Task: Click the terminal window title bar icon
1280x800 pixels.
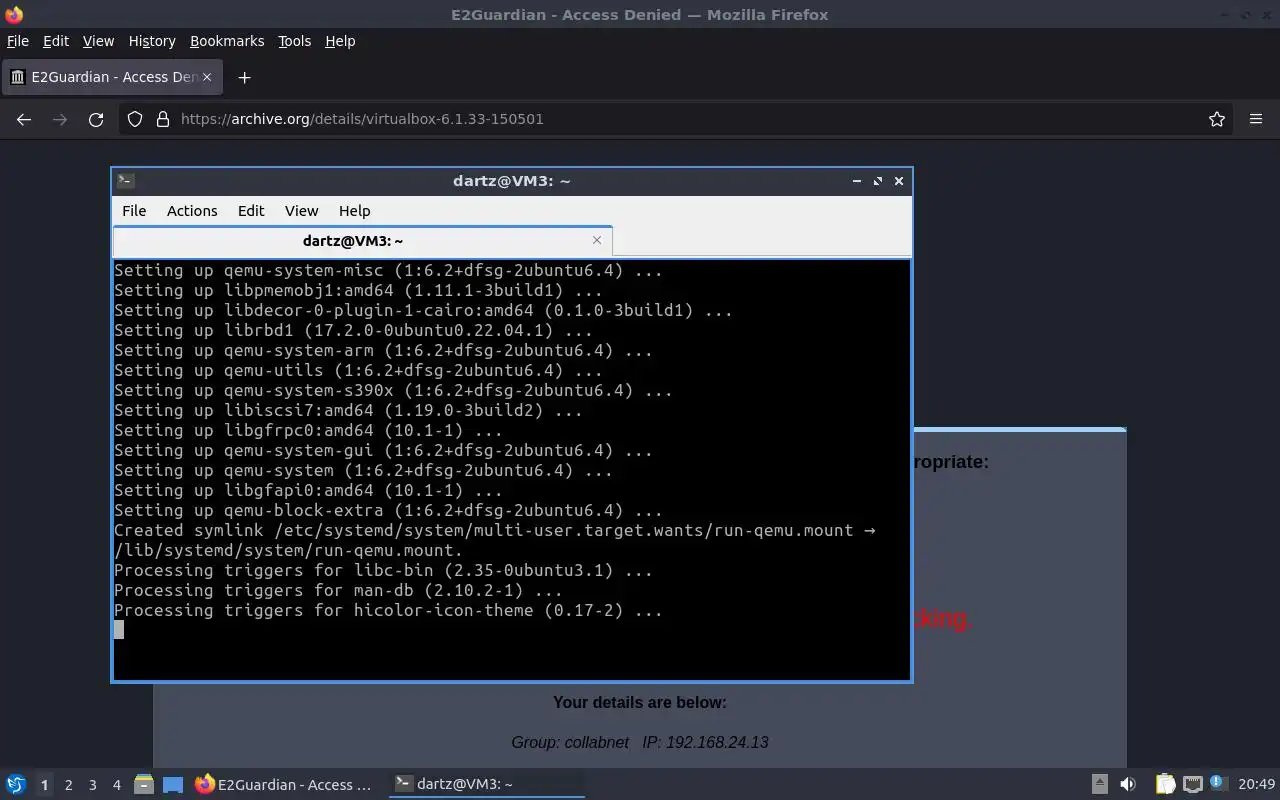Action: pos(126,181)
